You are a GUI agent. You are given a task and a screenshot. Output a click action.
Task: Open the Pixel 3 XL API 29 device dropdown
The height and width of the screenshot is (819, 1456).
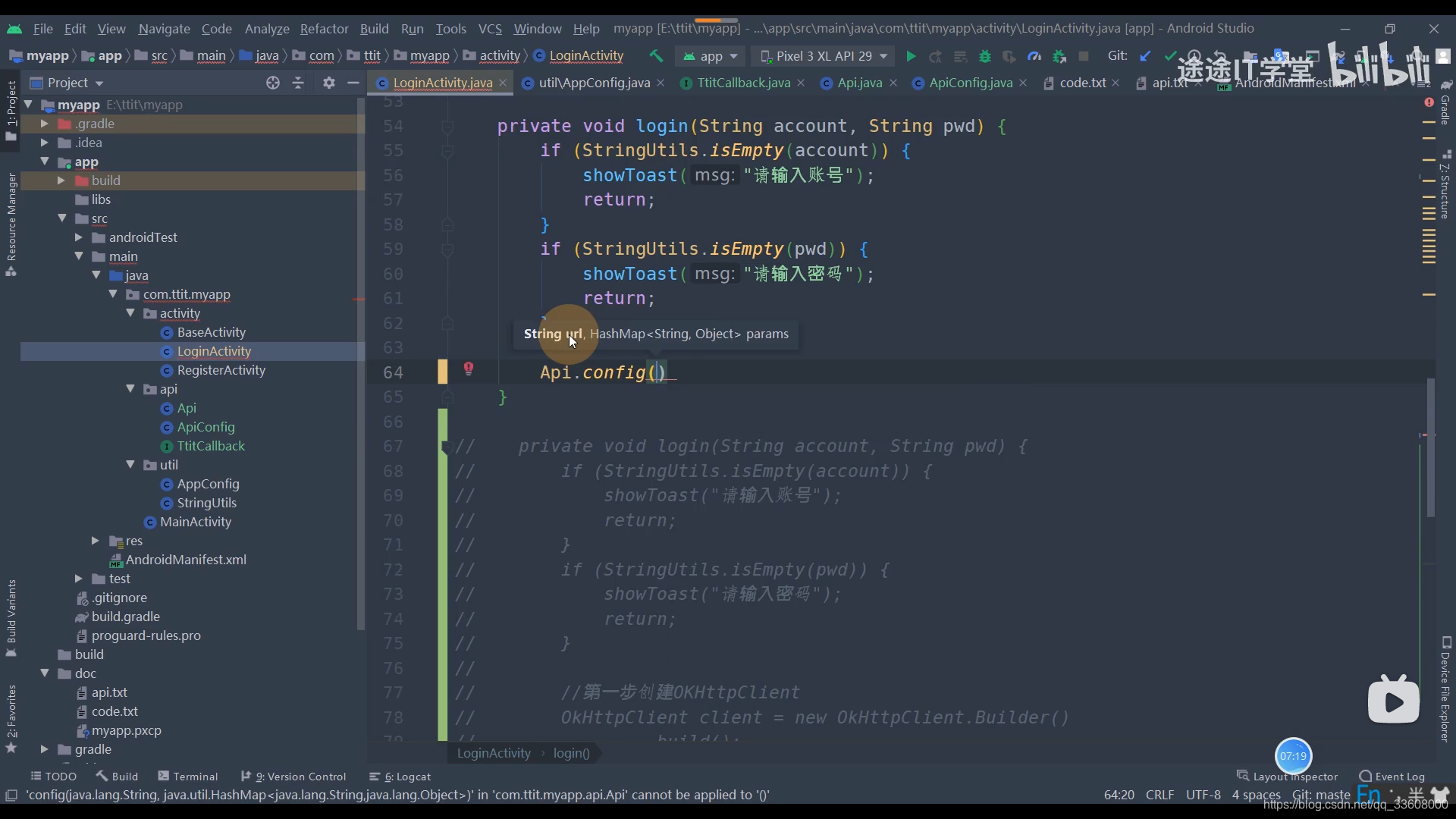click(824, 56)
